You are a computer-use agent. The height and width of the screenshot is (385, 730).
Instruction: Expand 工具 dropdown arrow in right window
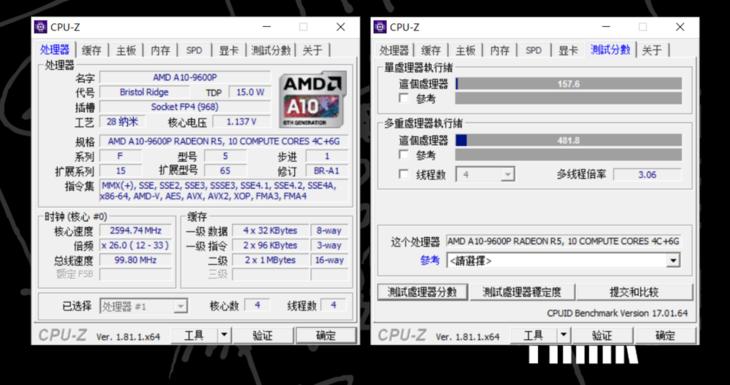[x=564, y=335]
